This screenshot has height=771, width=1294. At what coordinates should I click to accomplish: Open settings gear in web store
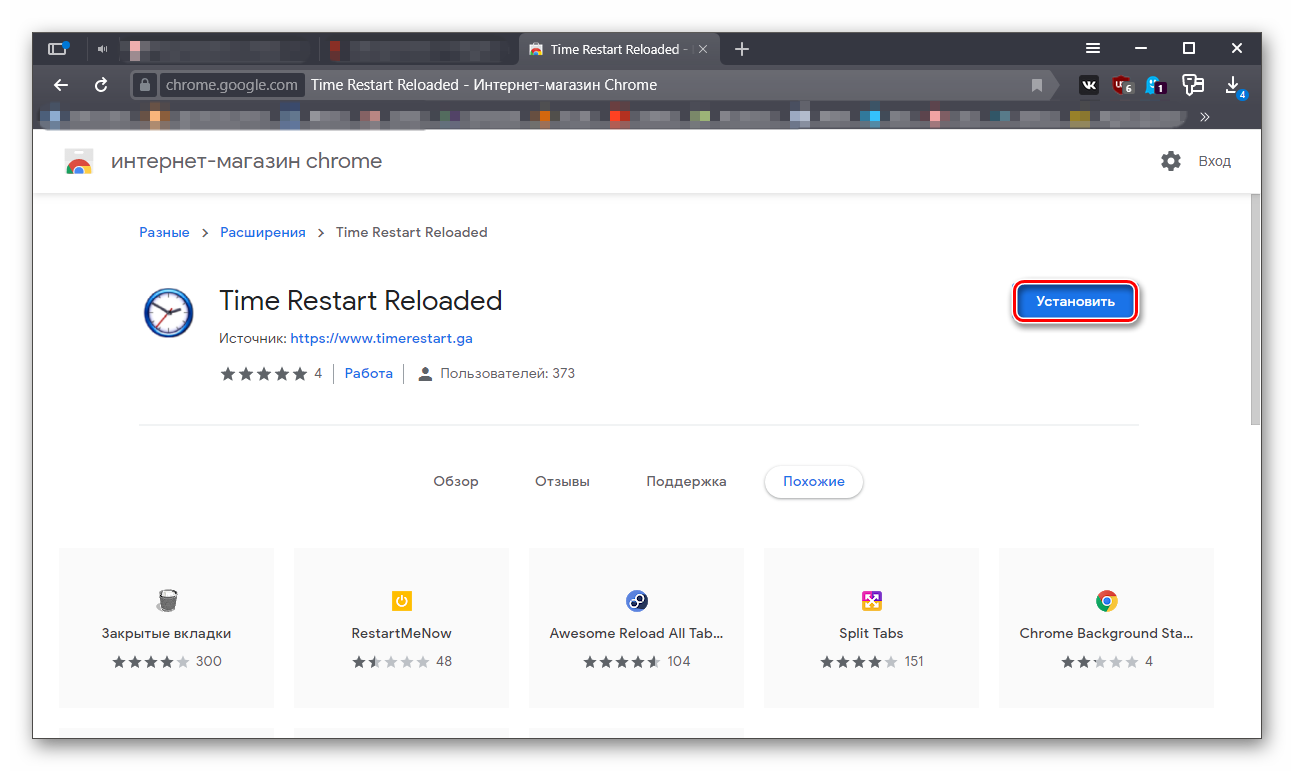click(1171, 161)
